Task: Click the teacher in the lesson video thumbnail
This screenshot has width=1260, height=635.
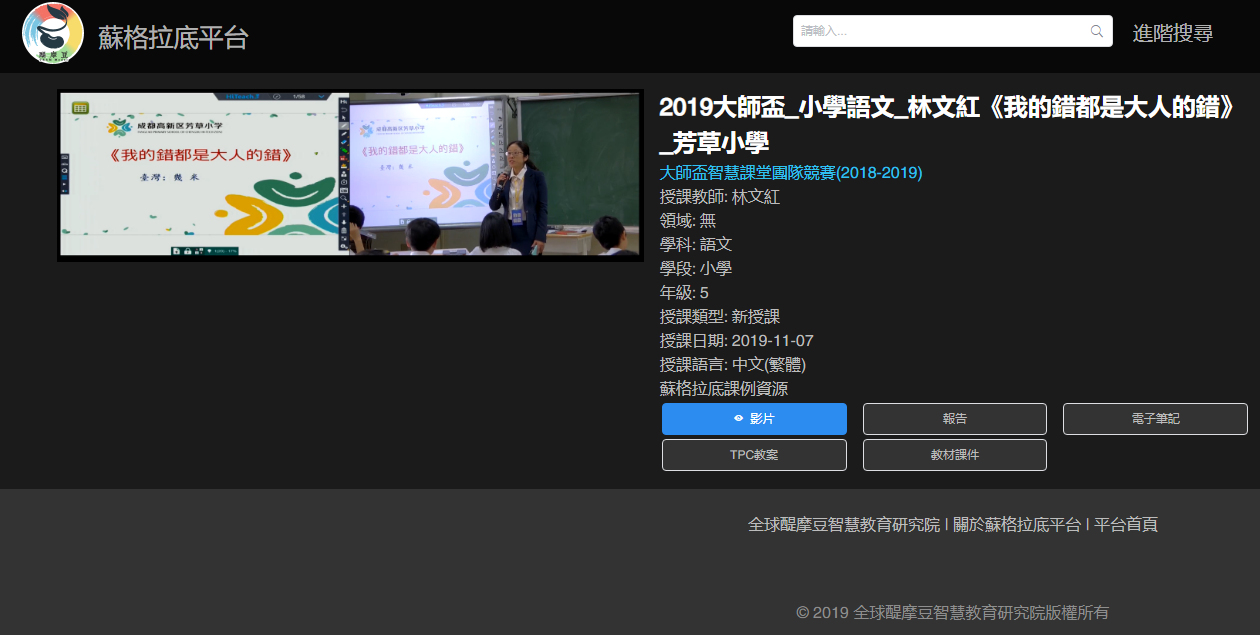Action: (522, 195)
